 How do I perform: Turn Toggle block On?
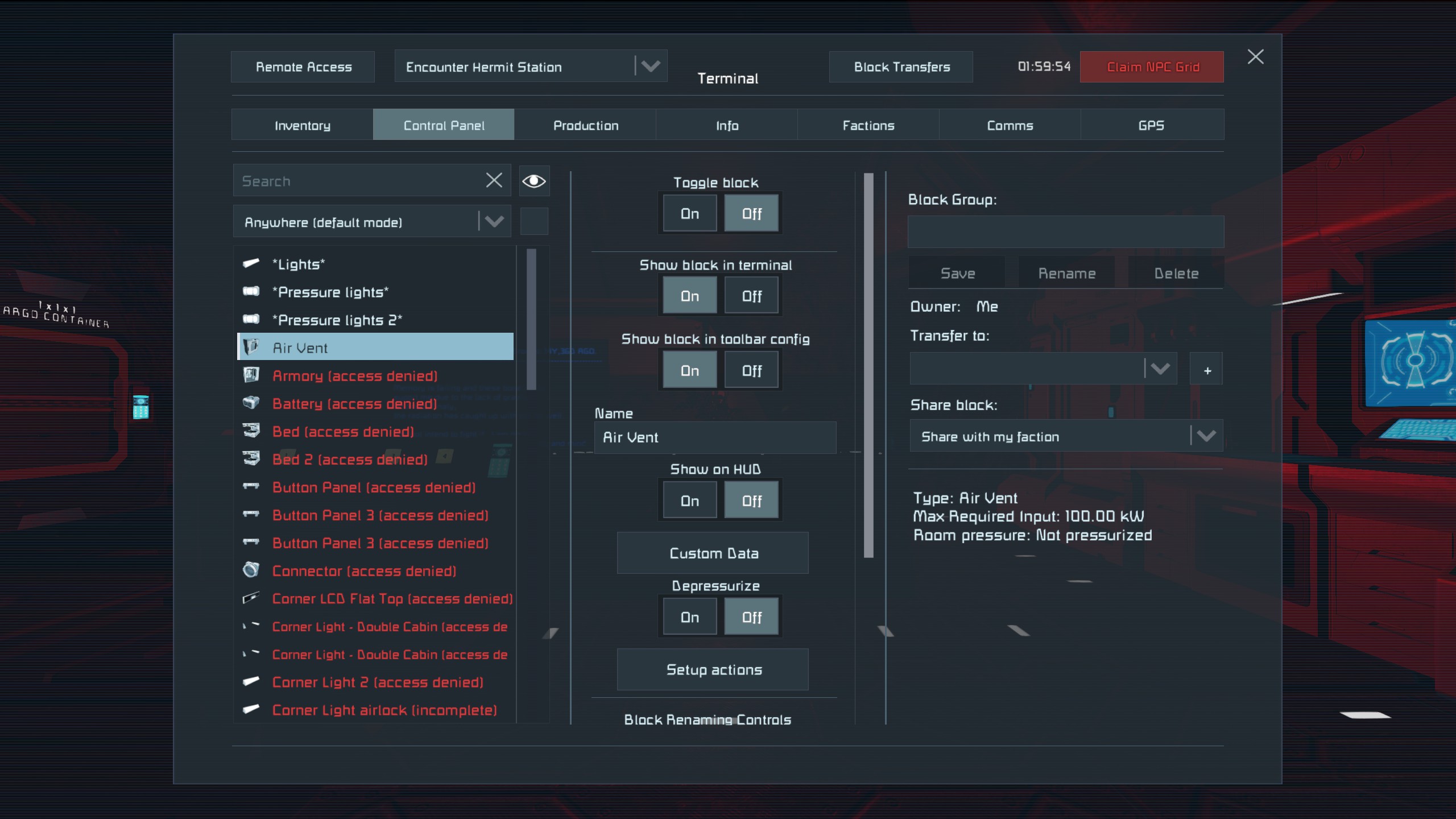(689, 214)
